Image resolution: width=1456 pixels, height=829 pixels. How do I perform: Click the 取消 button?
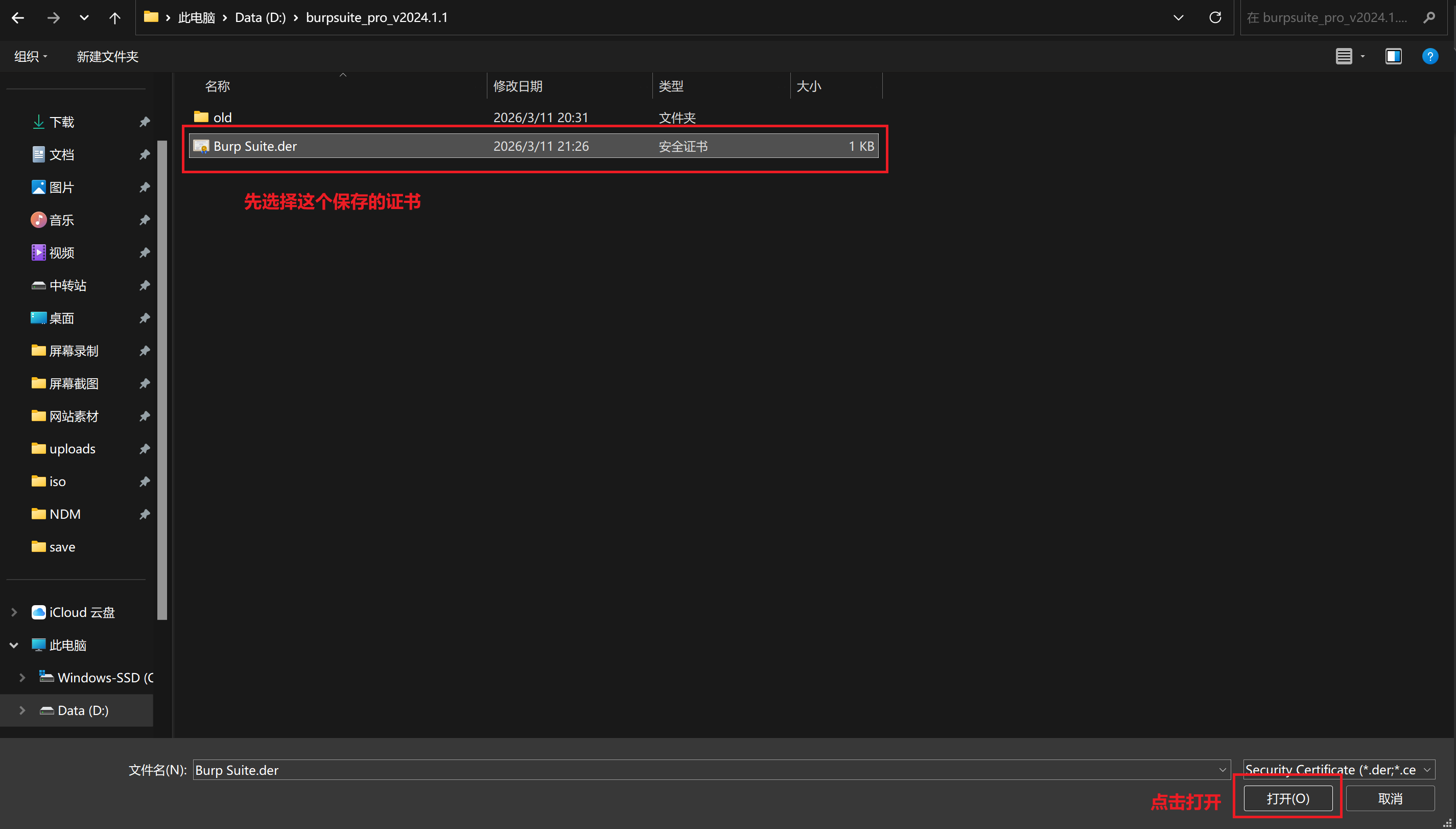coord(1390,798)
